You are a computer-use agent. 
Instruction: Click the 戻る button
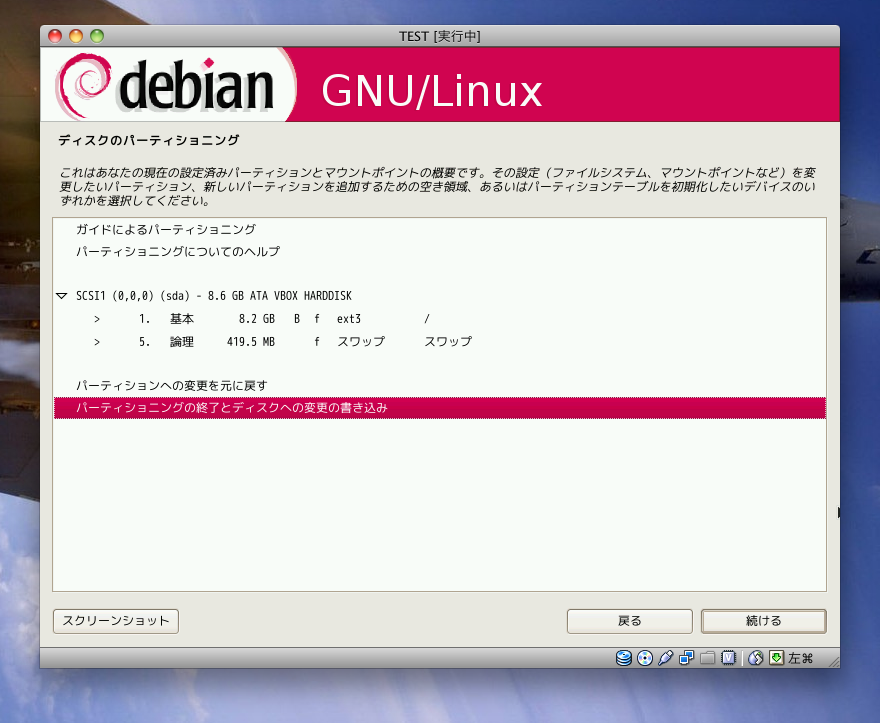pos(629,621)
